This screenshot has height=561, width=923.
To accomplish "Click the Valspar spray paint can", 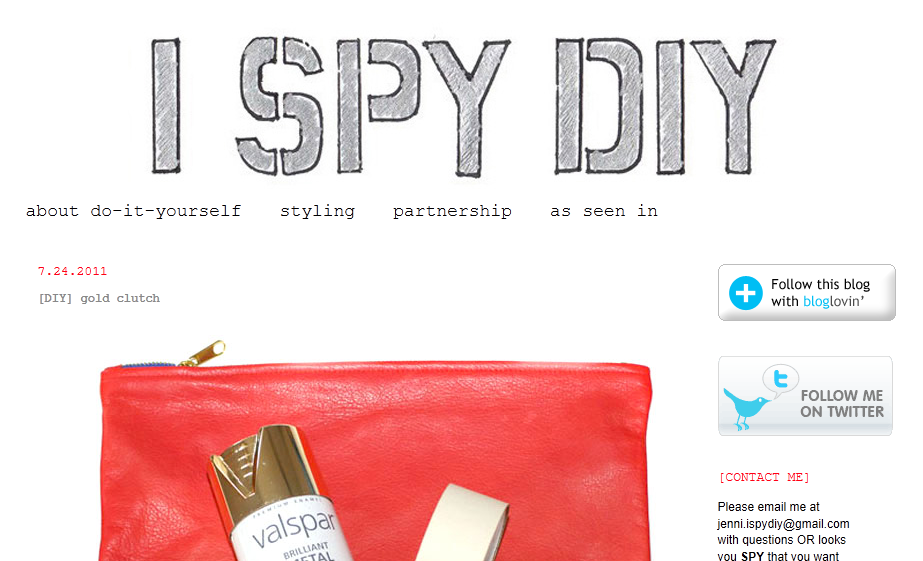I will (x=280, y=494).
